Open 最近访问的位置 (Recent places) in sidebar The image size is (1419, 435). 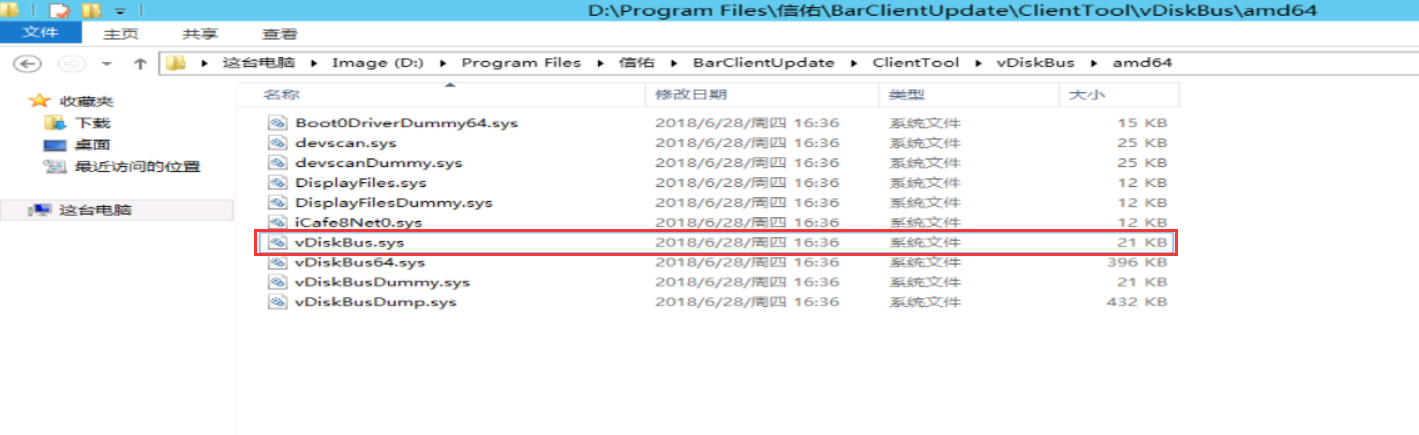(55, 167)
